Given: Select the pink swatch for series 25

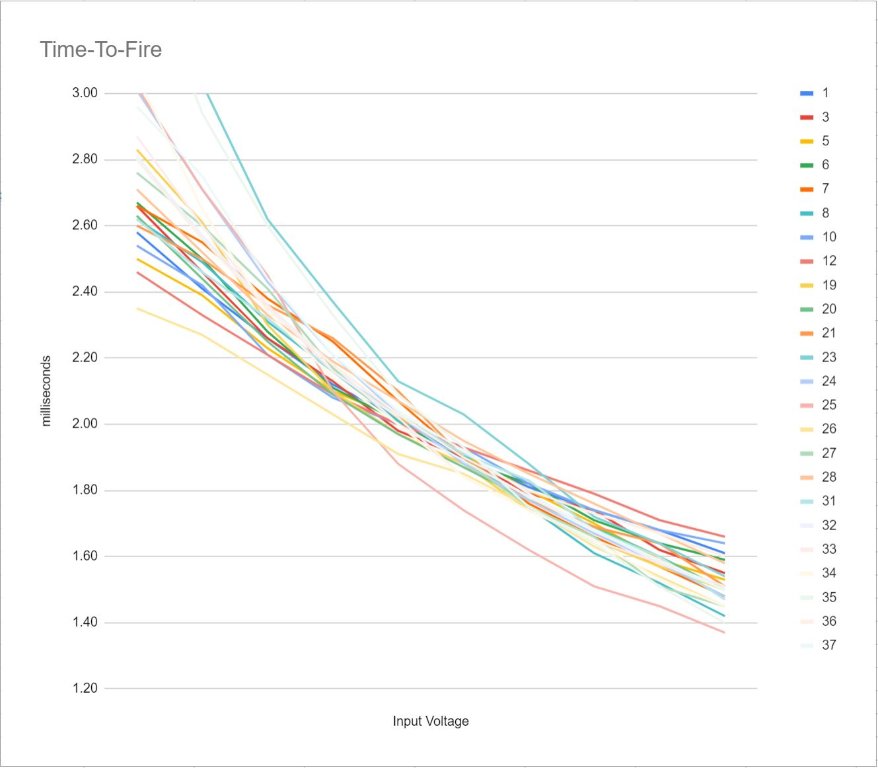Looking at the screenshot, I should tap(806, 405).
